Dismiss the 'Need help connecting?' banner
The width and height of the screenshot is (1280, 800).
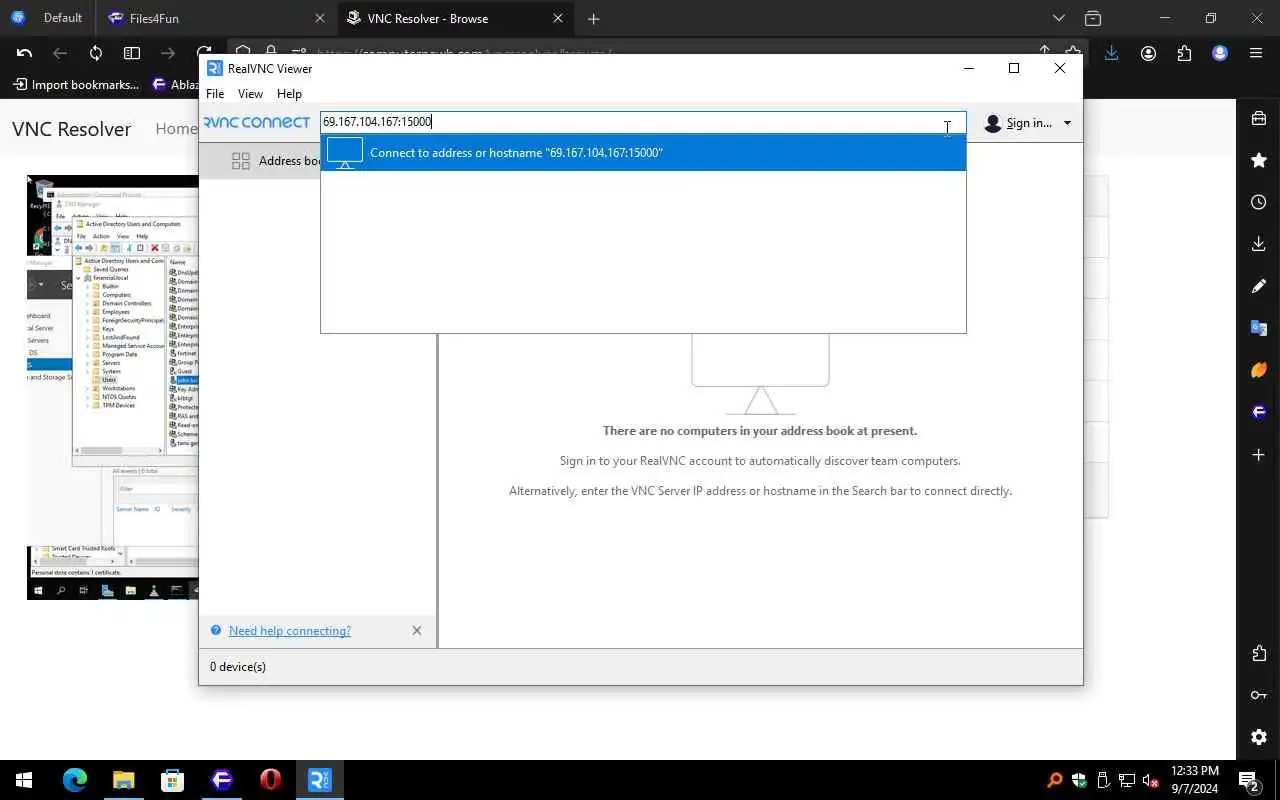coord(417,631)
